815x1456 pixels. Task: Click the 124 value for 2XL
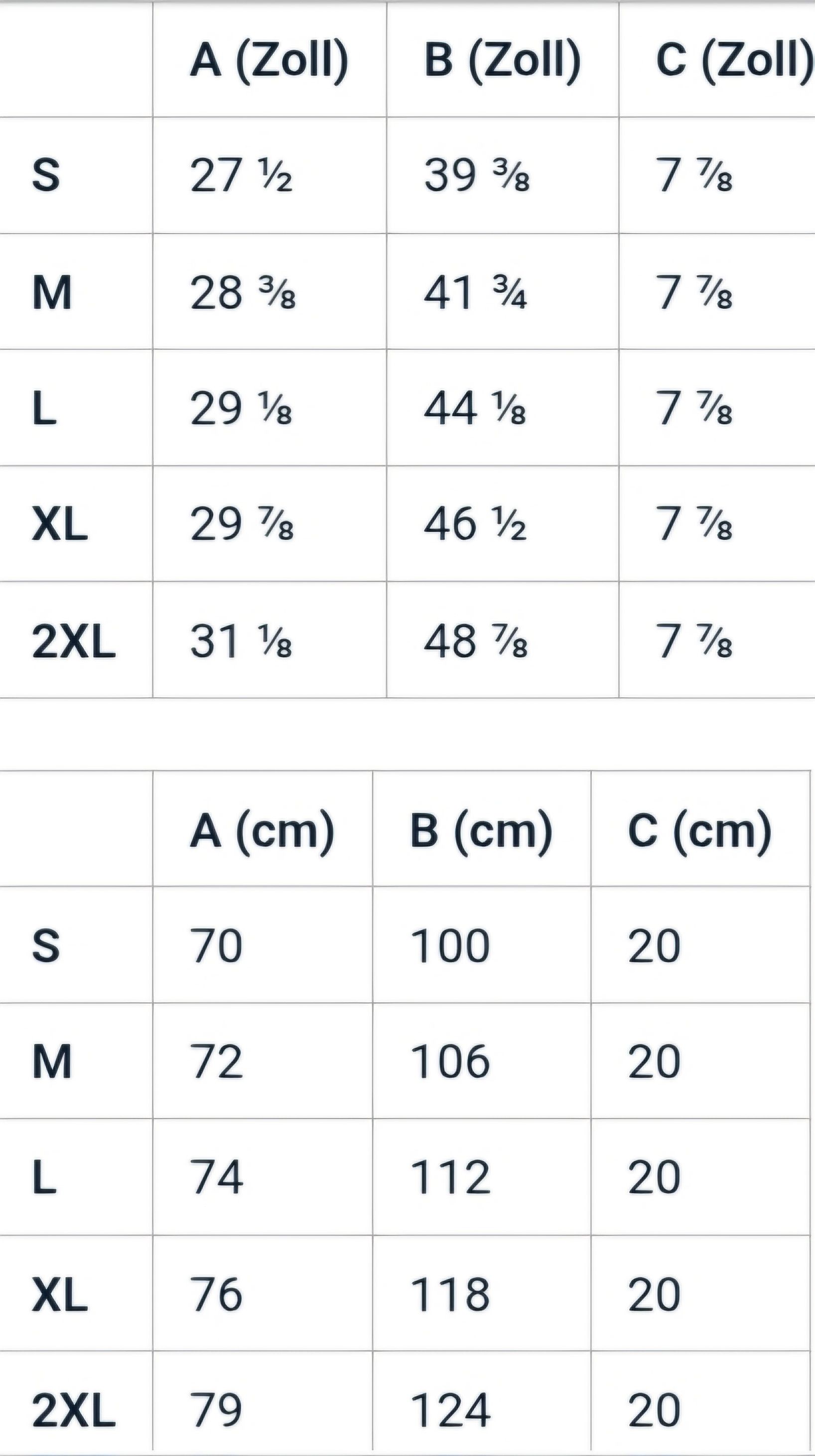point(451,1411)
